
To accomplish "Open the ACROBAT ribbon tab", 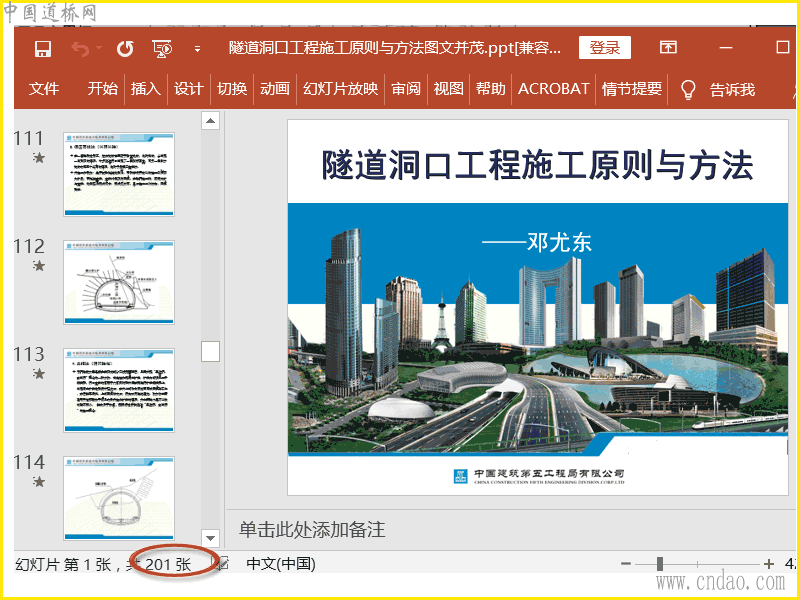I will 553,89.
